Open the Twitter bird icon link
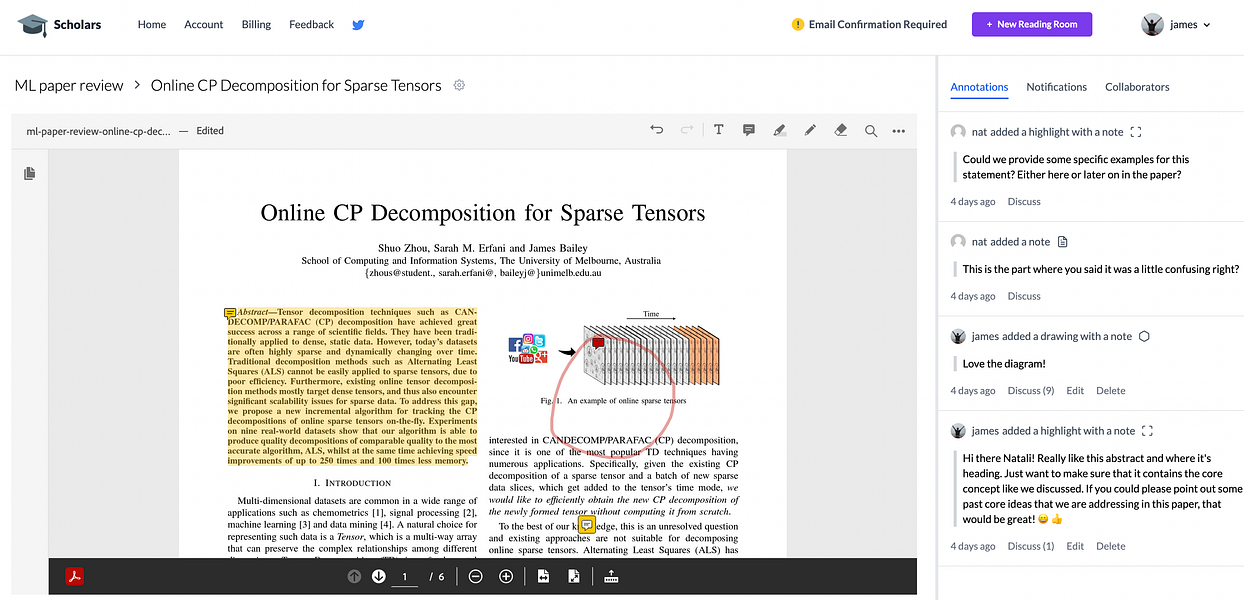Screen dimensions: 1244x600 [x=358, y=25]
